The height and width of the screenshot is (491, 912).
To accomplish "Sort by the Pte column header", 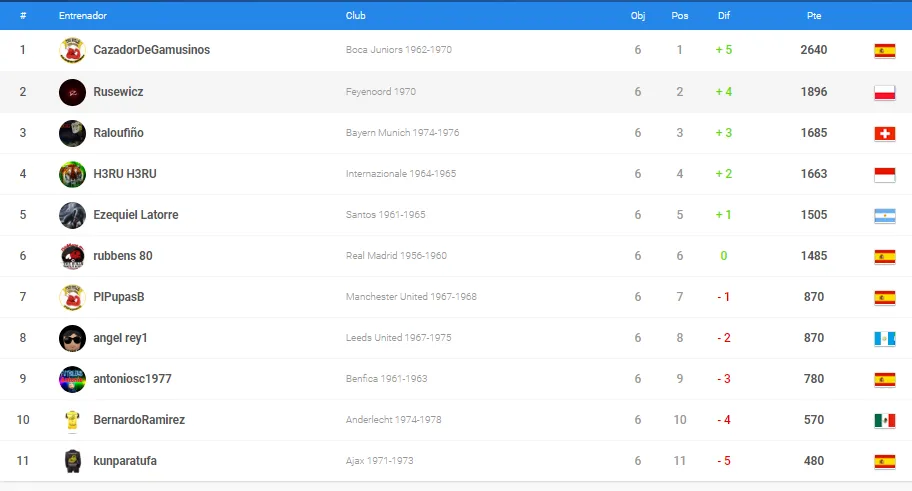I will tap(814, 16).
